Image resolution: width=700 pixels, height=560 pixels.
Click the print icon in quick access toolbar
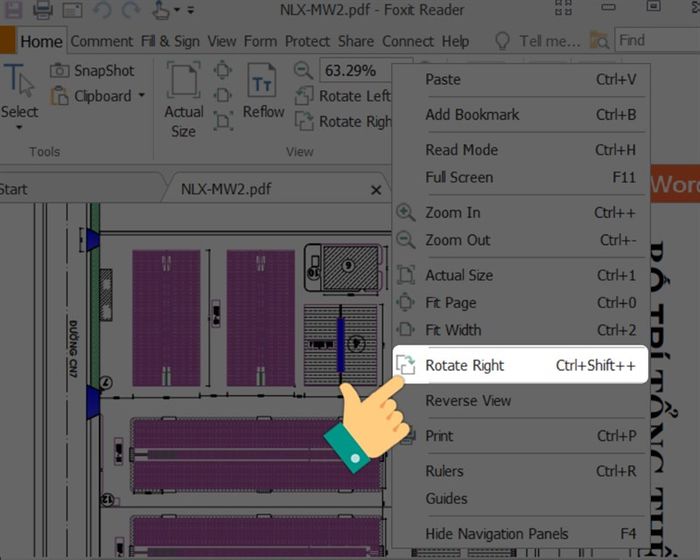click(x=43, y=11)
